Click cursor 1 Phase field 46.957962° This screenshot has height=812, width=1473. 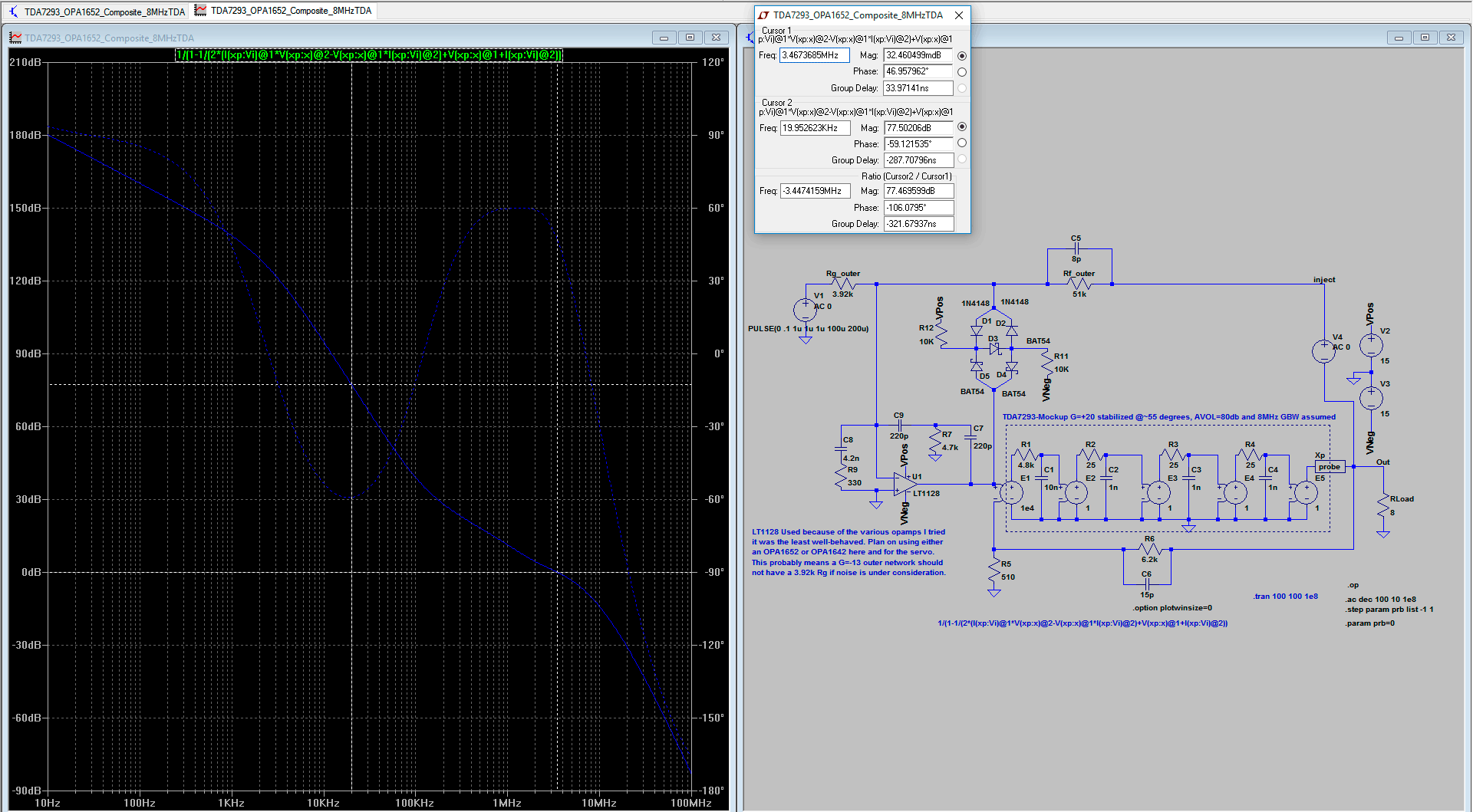pyautogui.click(x=918, y=71)
